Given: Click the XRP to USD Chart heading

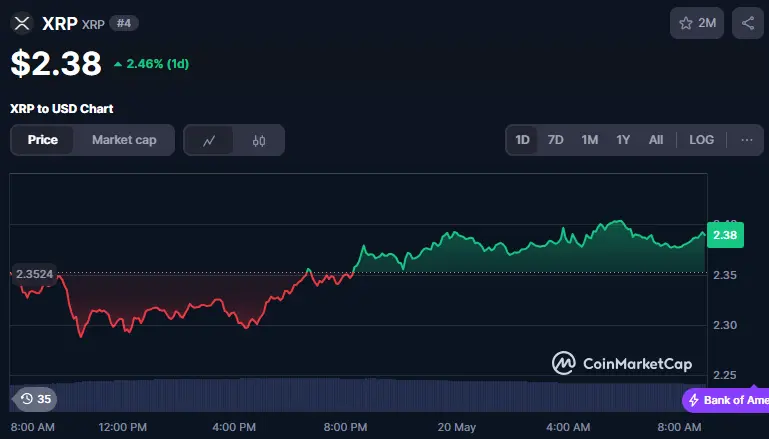Looking at the screenshot, I should click(x=62, y=108).
